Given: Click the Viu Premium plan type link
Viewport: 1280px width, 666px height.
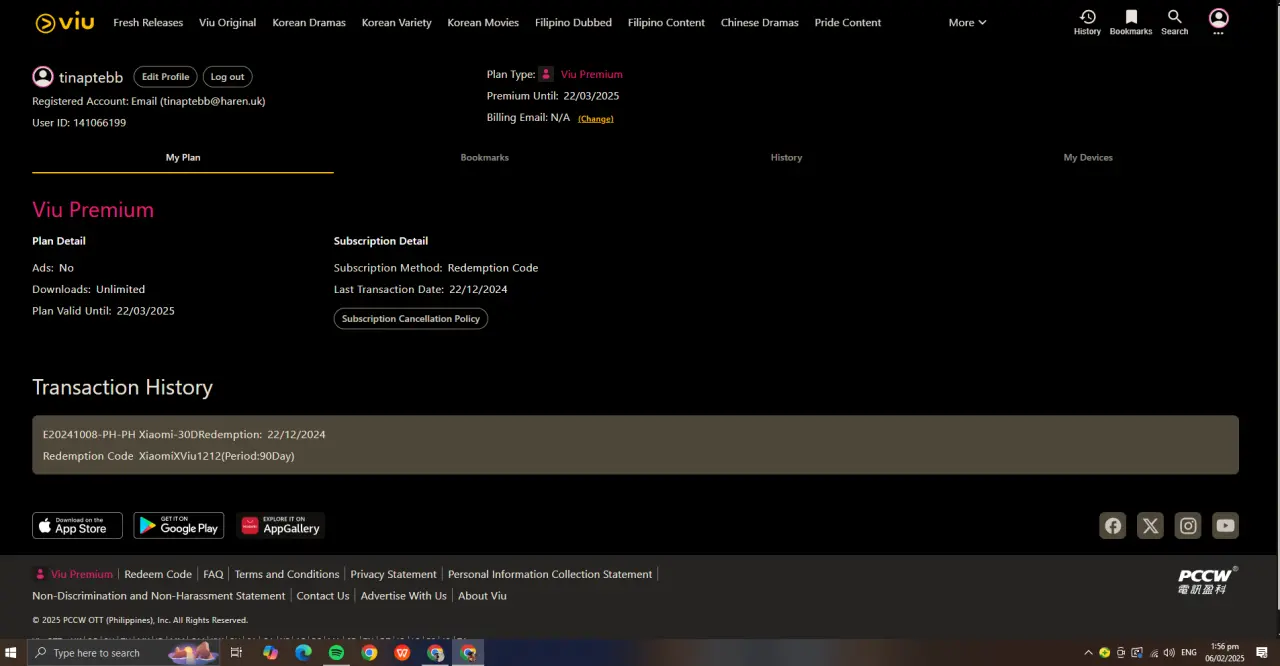Looking at the screenshot, I should coord(591,74).
